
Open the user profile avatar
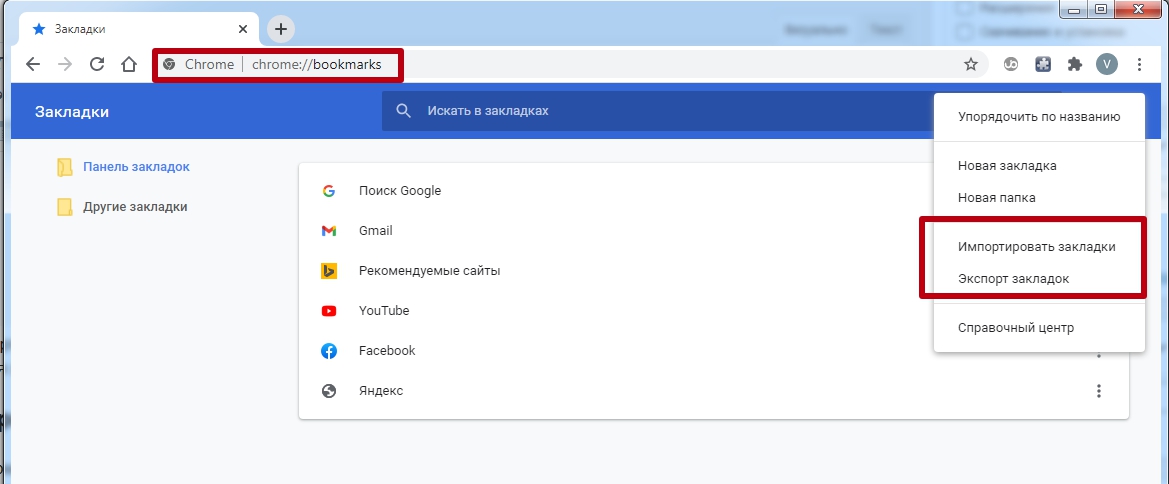pyautogui.click(x=1106, y=65)
